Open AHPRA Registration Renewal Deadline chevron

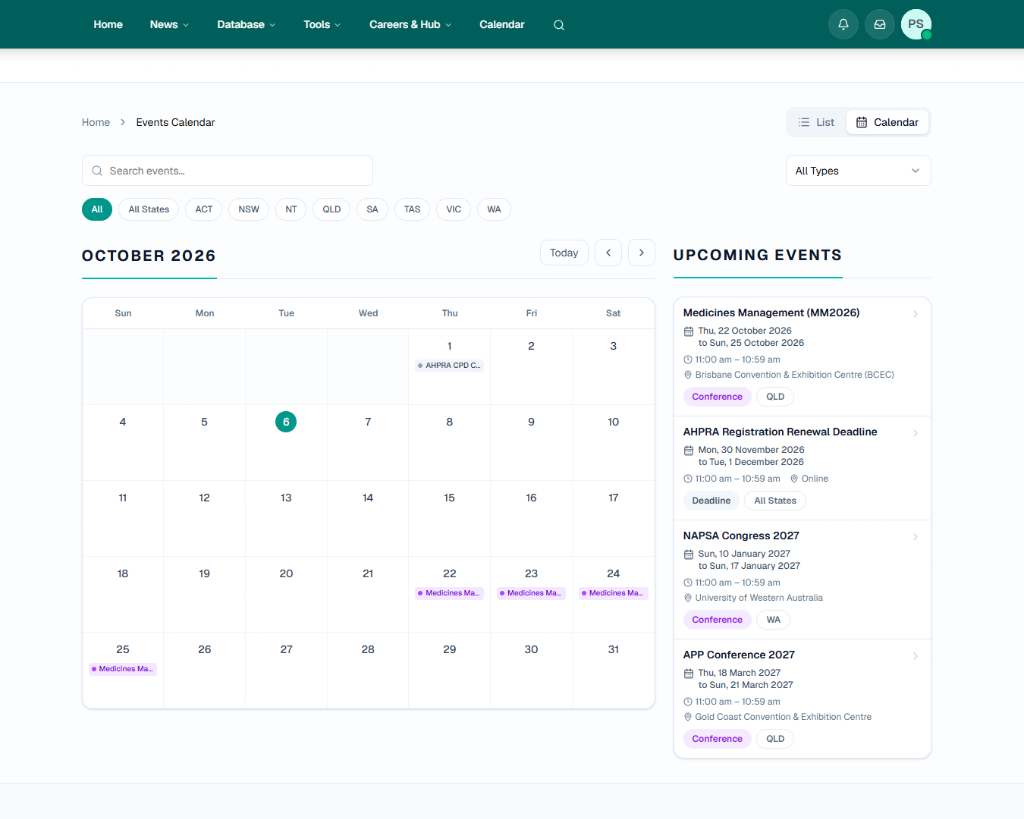[x=915, y=433]
